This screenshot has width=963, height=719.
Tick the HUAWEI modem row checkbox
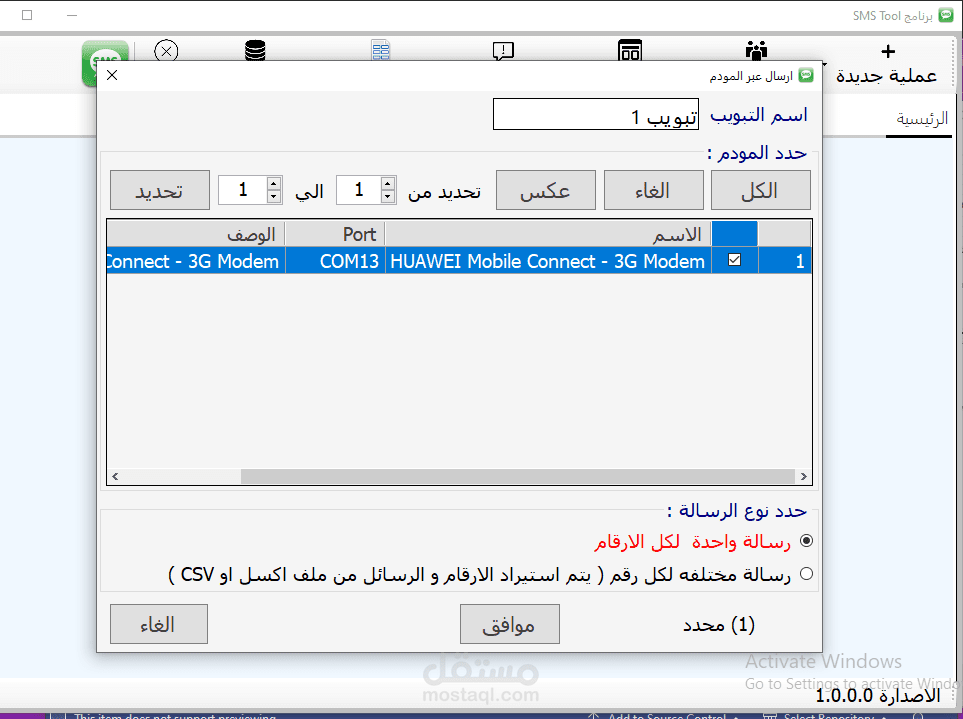734,260
